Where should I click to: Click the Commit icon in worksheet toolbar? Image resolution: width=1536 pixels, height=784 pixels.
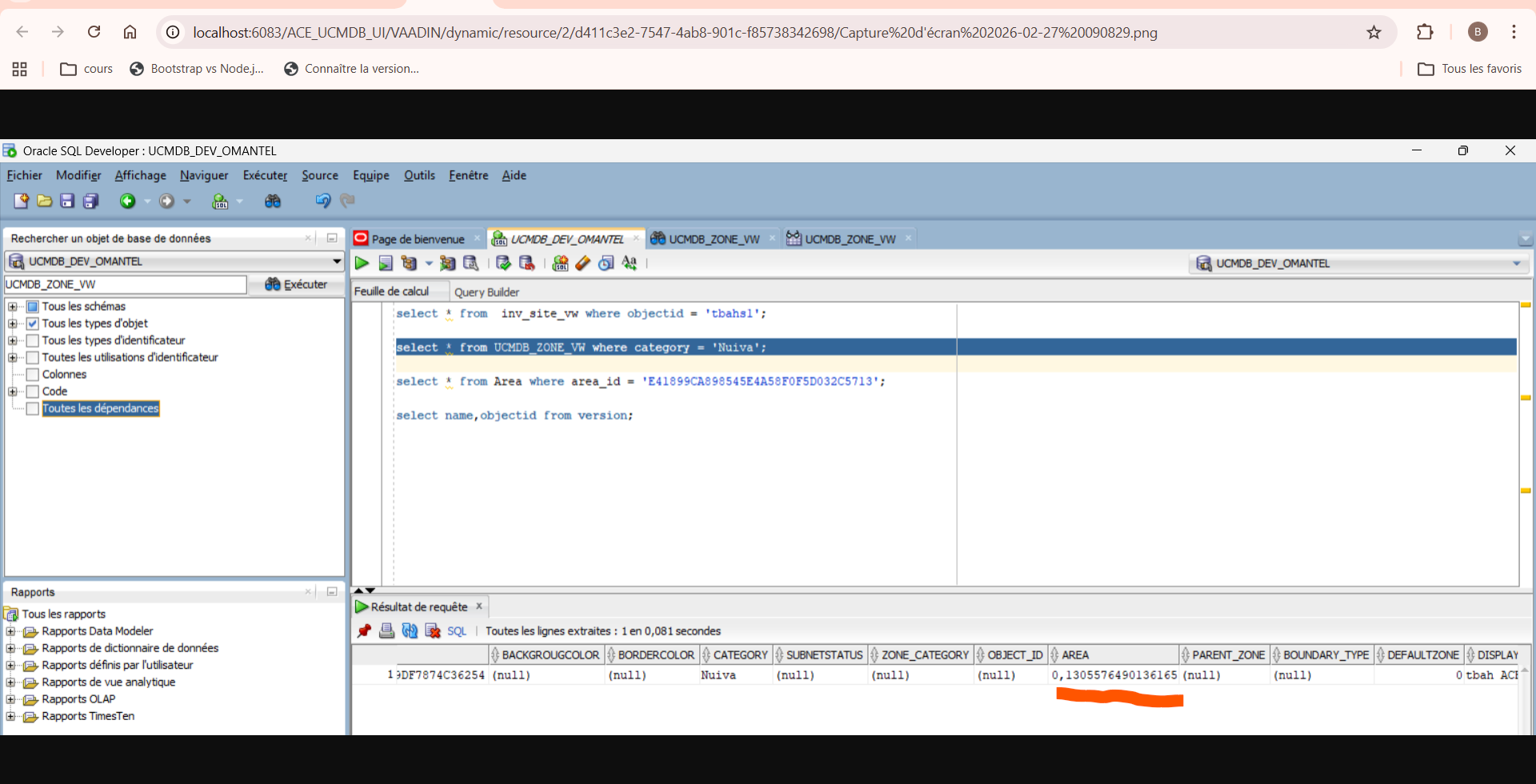tap(503, 263)
